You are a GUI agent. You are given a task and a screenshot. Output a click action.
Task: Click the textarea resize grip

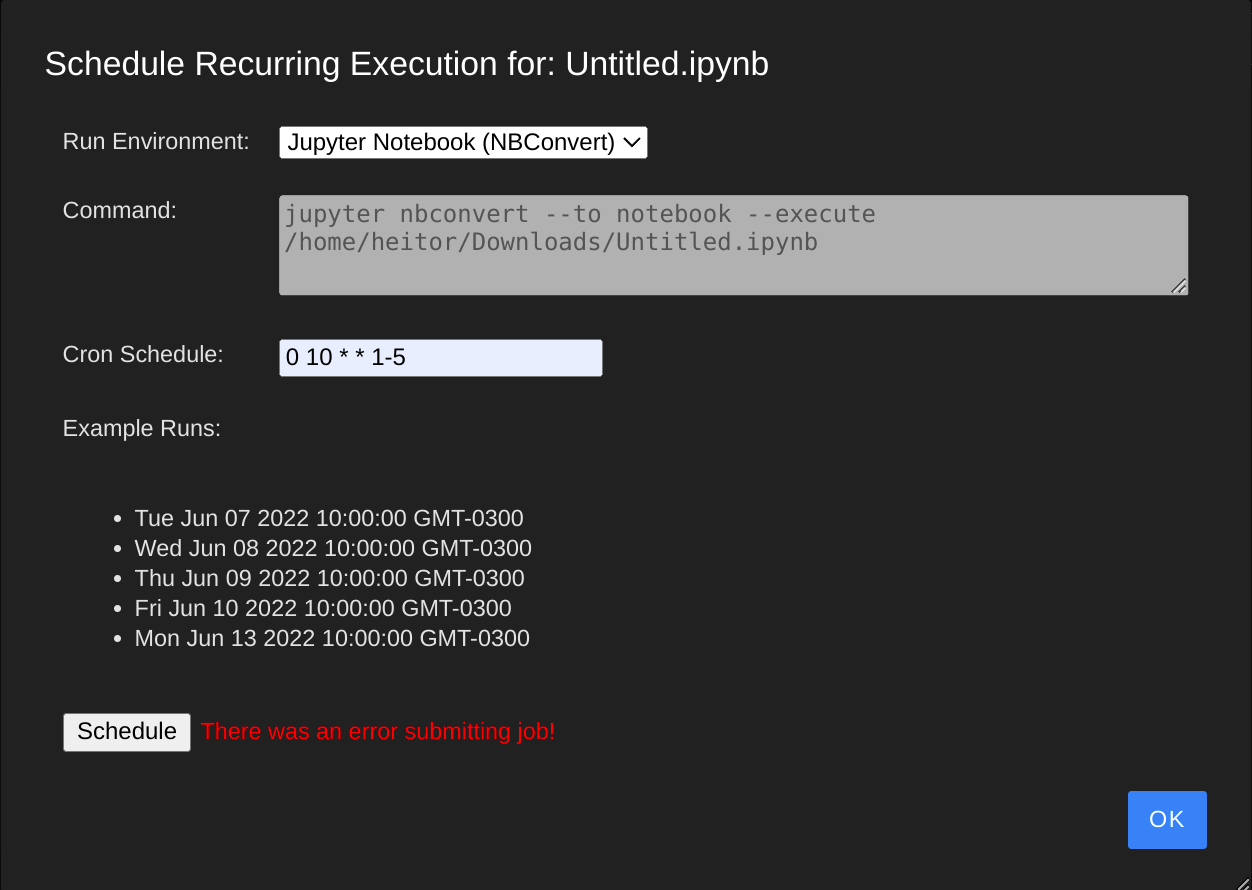(x=1178, y=288)
